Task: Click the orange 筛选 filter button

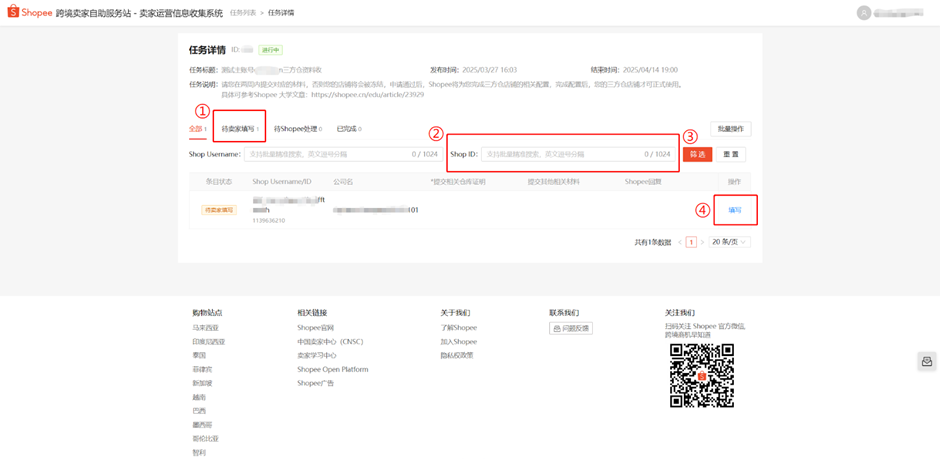Action: [697, 154]
